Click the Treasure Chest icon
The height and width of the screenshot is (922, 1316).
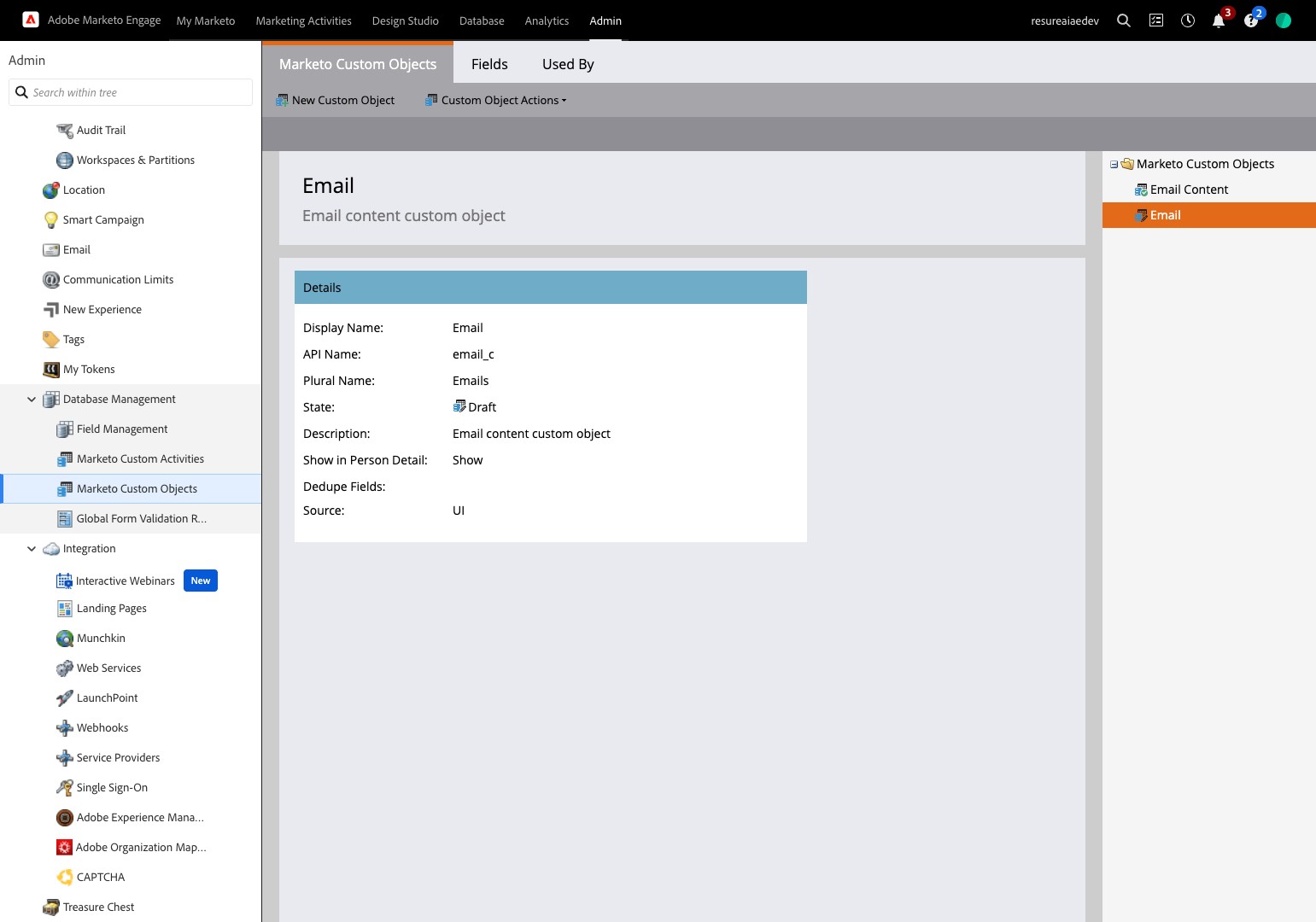pos(51,907)
